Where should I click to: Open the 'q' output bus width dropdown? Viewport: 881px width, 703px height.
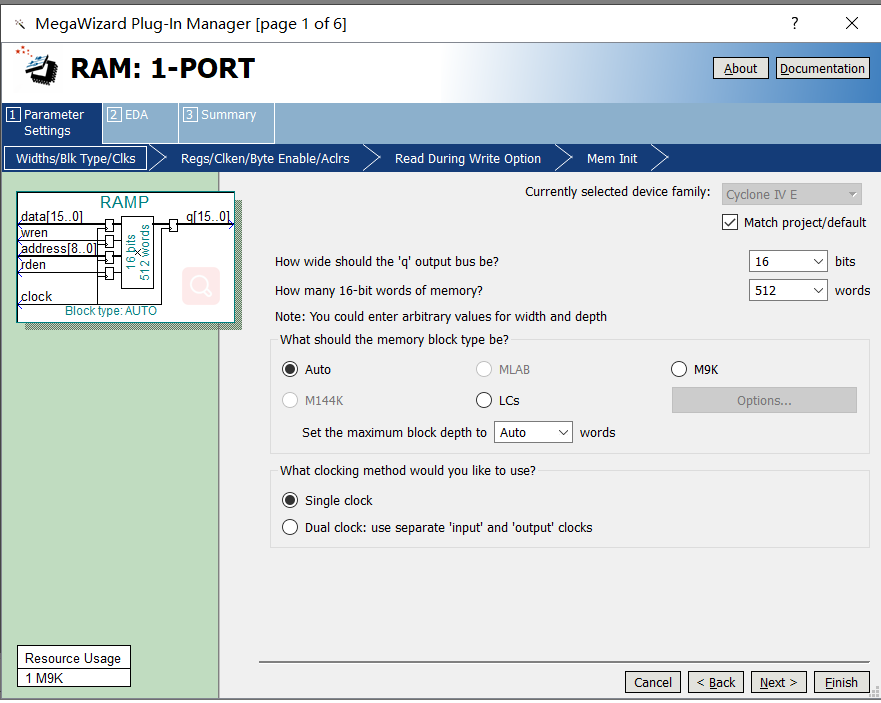pyautogui.click(x=820, y=260)
